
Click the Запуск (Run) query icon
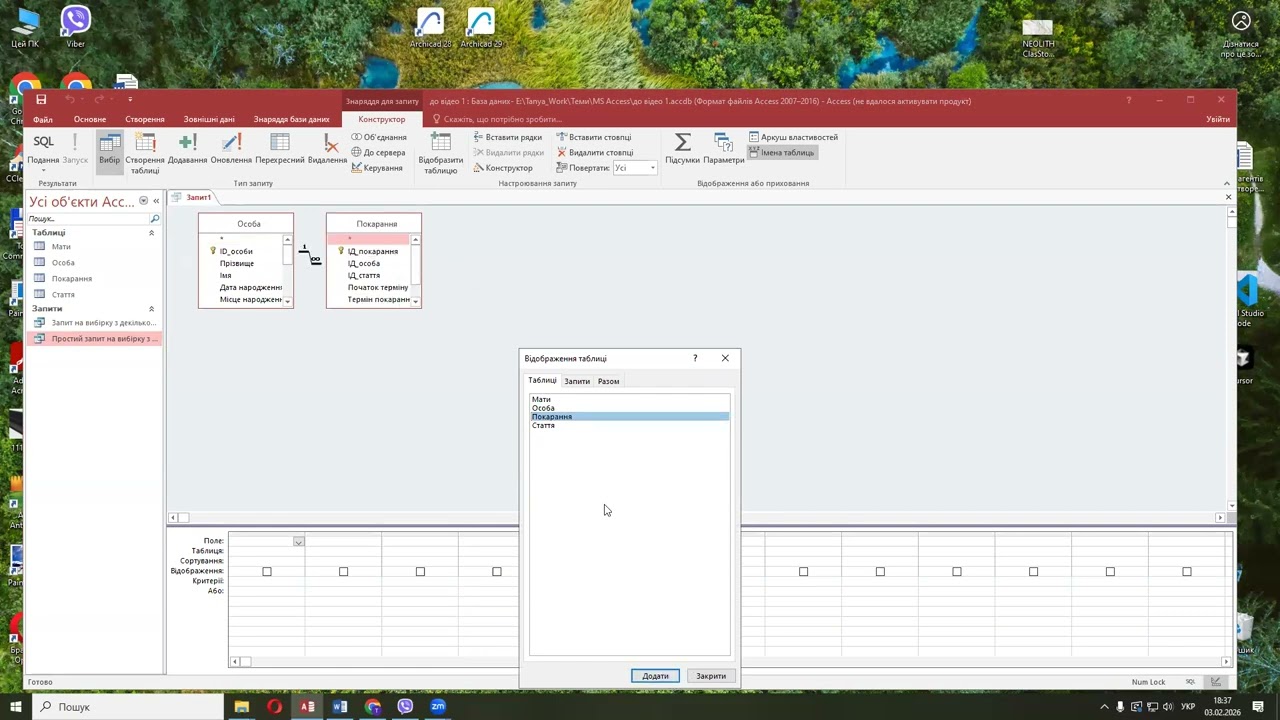click(x=75, y=149)
